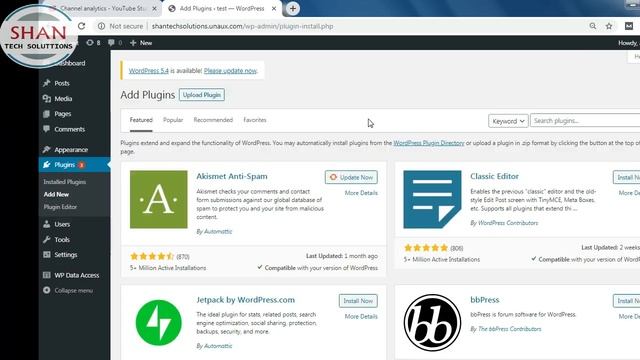Click Automattic author link under Akismet

[218, 231]
